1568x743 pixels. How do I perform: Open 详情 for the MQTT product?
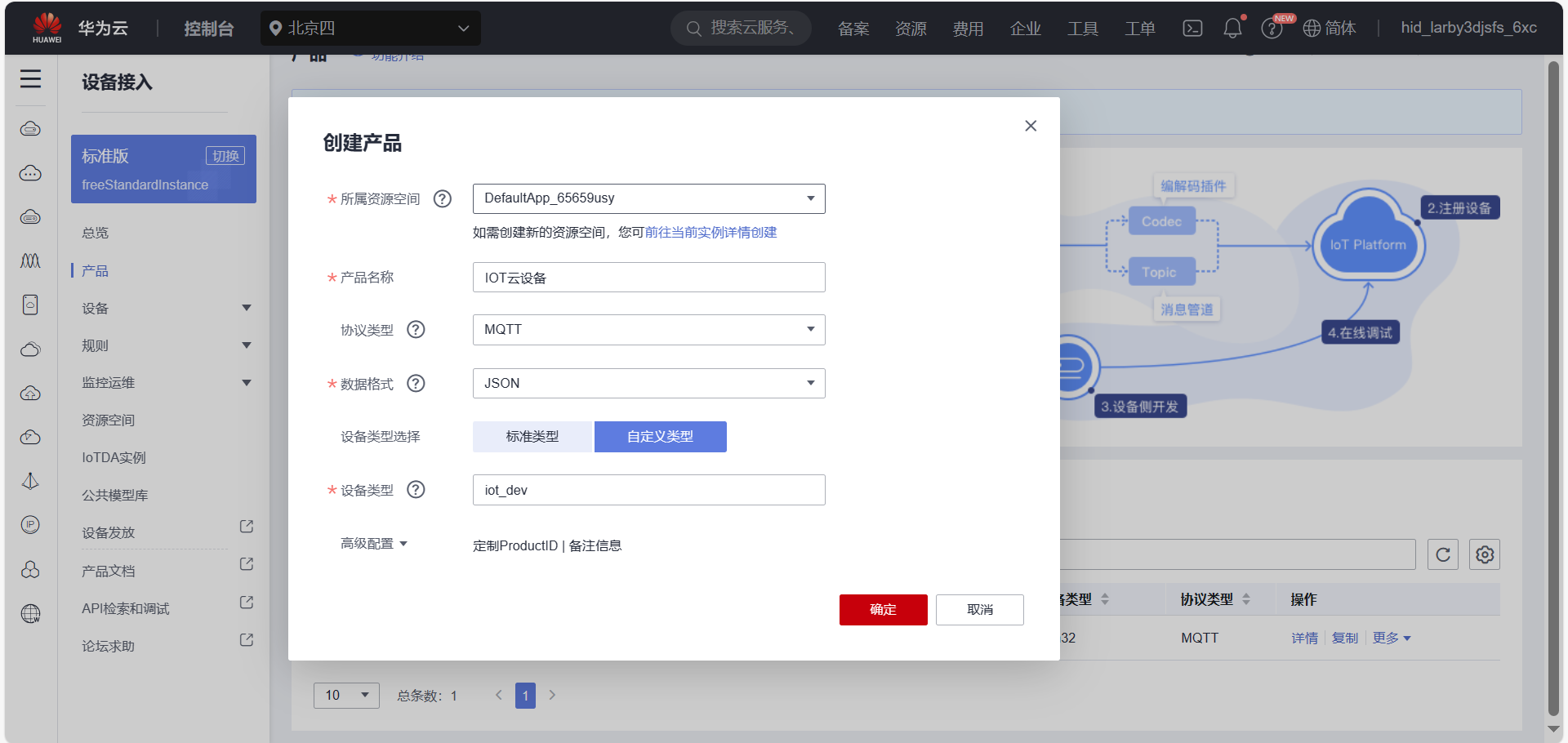click(1304, 638)
